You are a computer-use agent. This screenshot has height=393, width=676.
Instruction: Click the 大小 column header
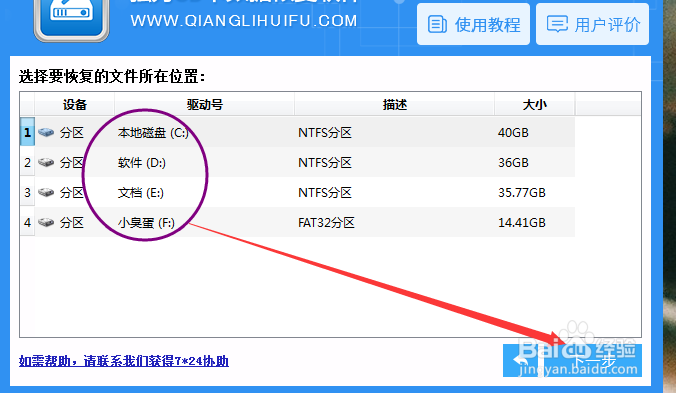[x=535, y=105]
